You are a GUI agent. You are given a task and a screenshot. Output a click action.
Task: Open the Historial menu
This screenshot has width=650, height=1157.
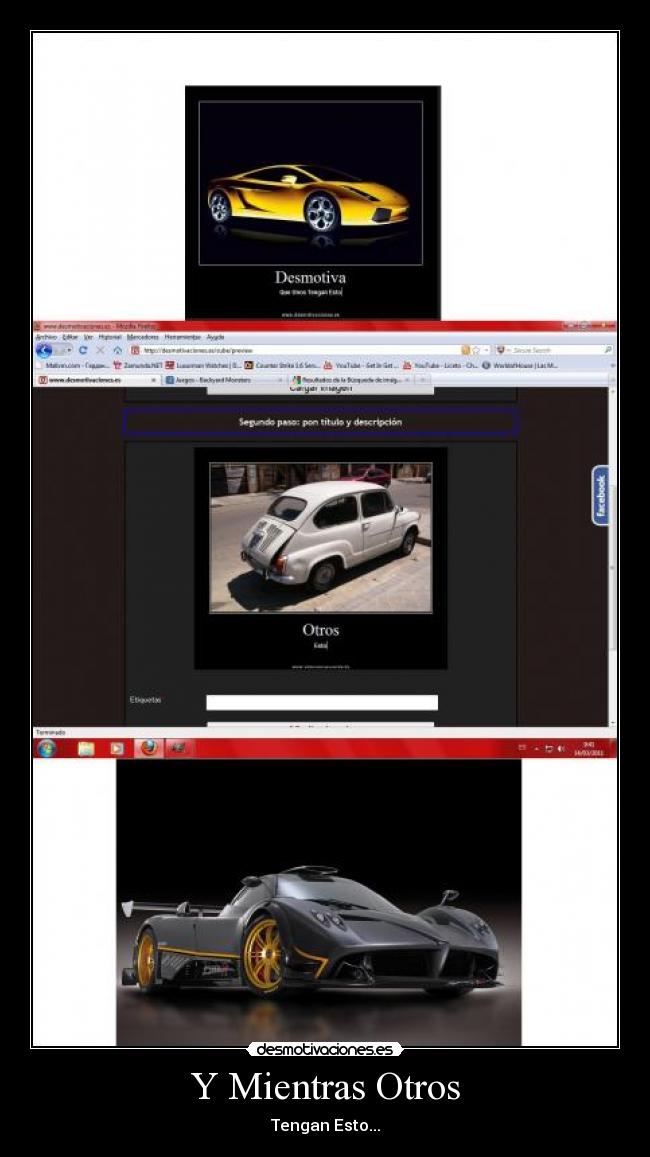[109, 337]
